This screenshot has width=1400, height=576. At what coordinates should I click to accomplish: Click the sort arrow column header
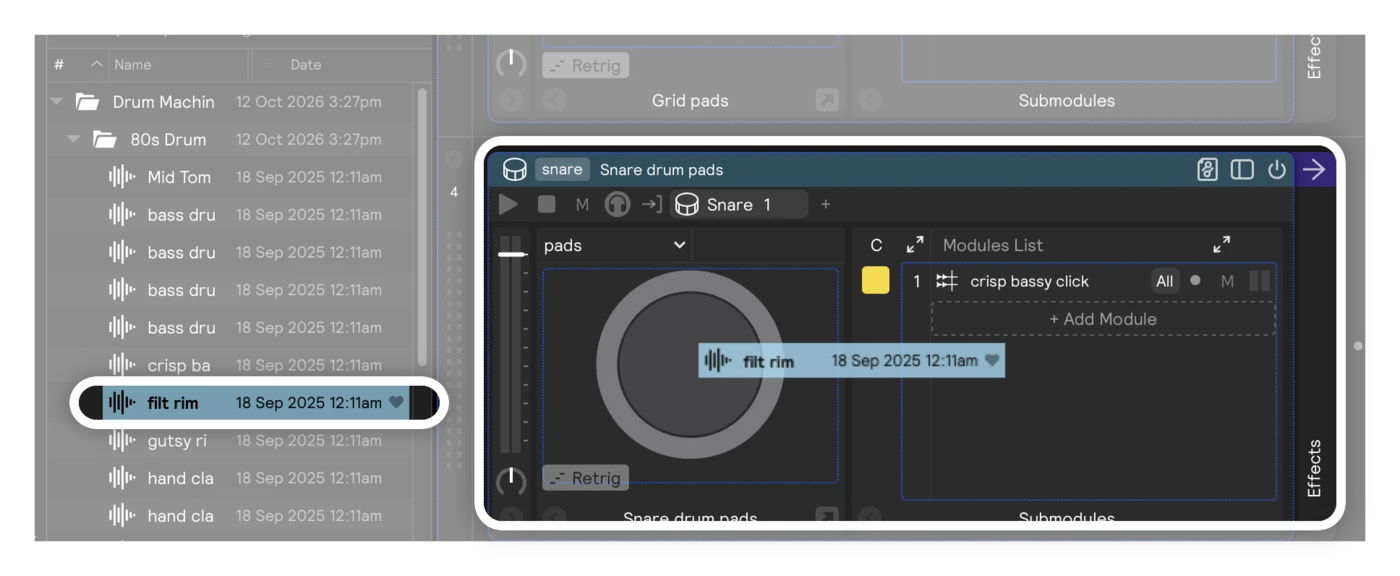(x=96, y=64)
